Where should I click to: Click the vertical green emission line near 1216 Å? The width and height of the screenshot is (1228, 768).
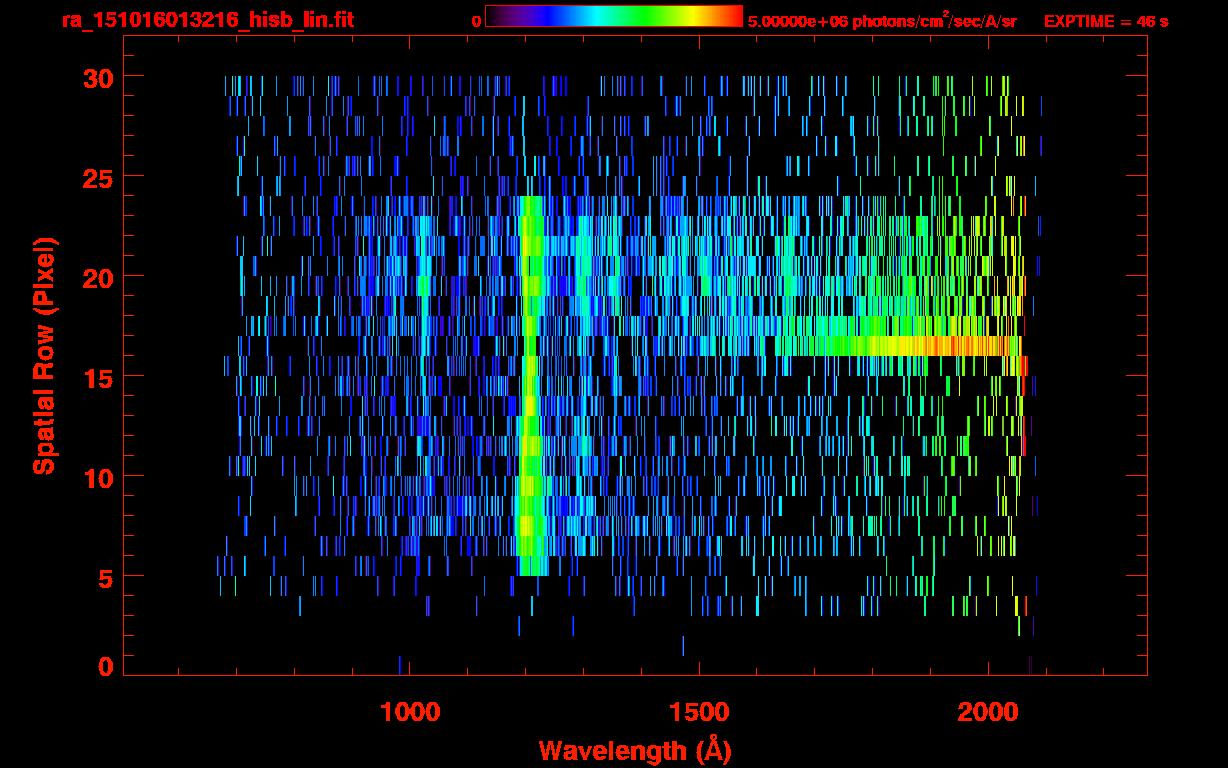click(x=531, y=386)
